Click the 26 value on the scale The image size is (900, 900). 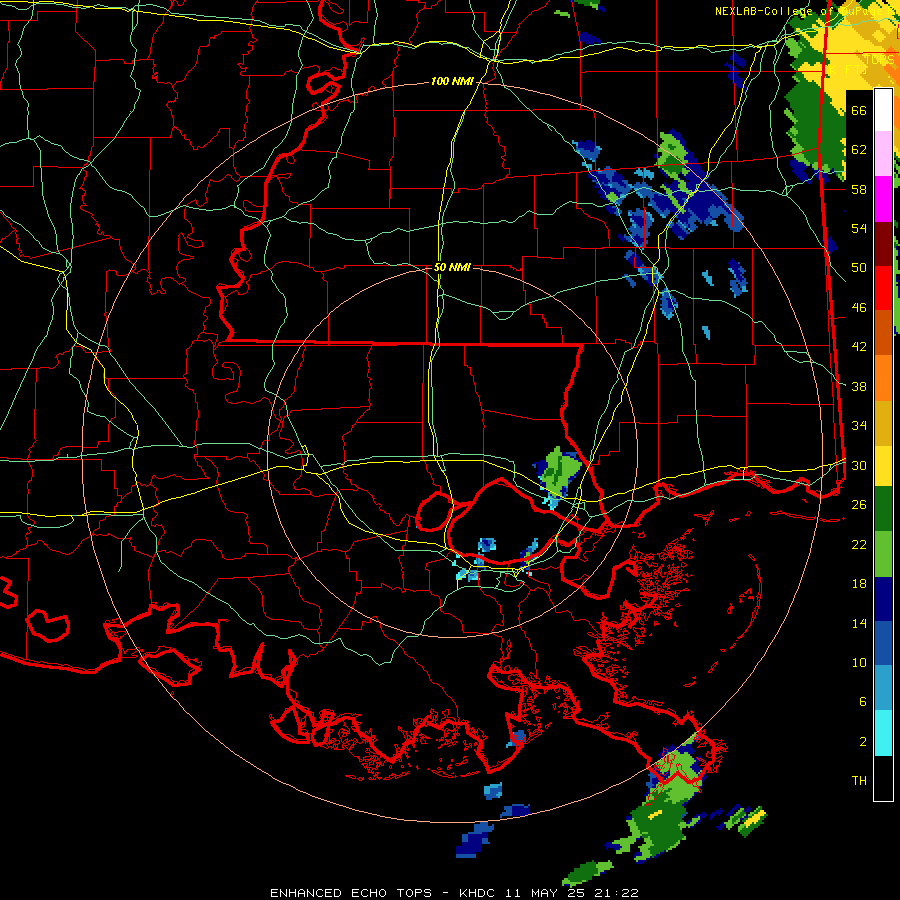point(859,505)
